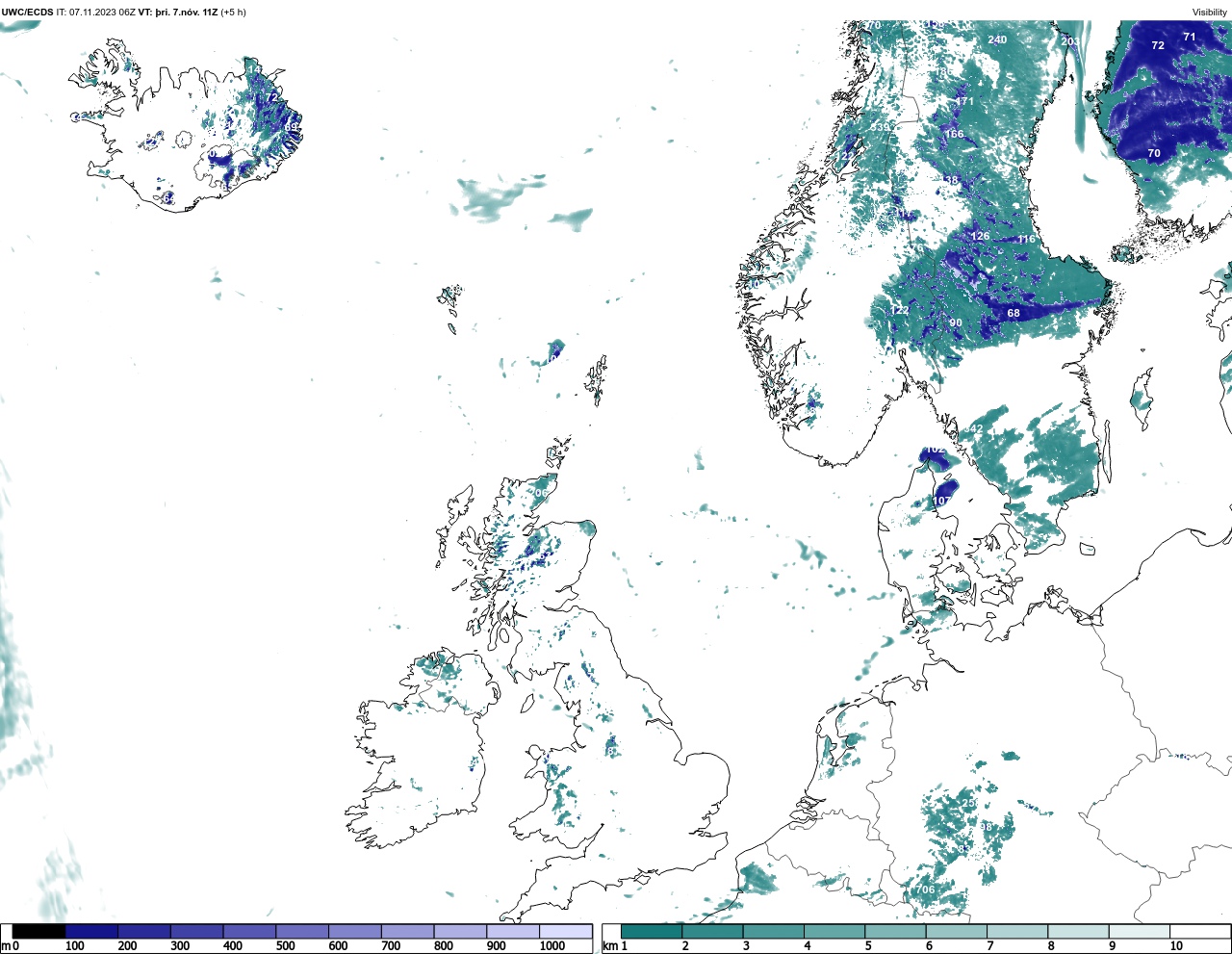This screenshot has width=1232, height=954.
Task: Click the '166' visibility value on the map
Action: [x=954, y=134]
